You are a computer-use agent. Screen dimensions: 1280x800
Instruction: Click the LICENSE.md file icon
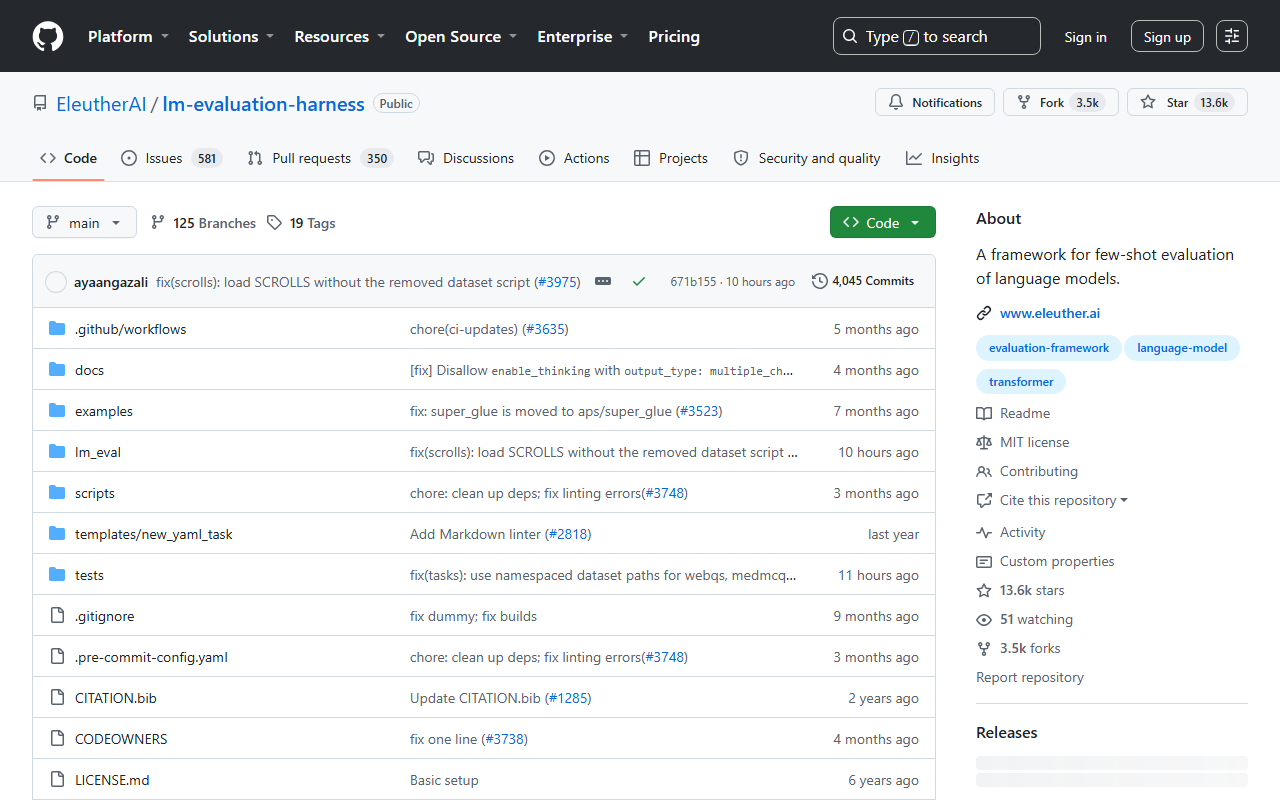pos(57,780)
